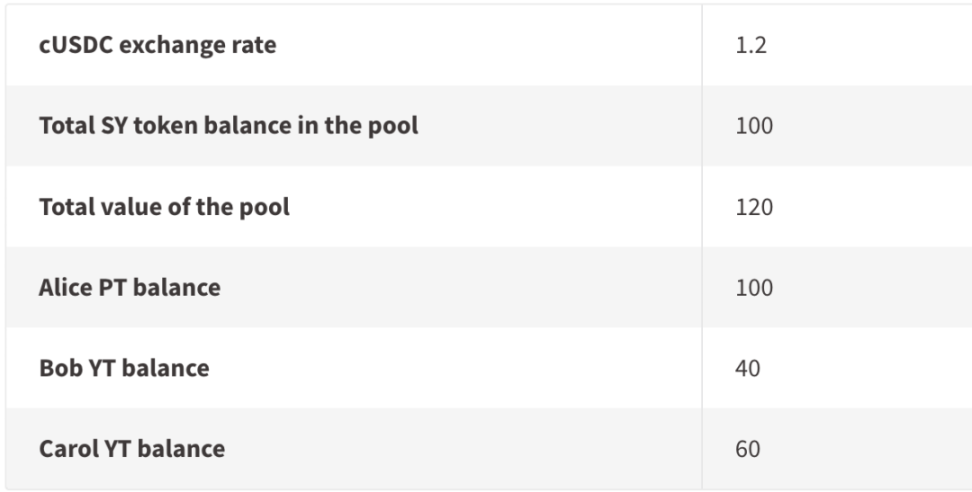This screenshot has height=492, width=972.
Task: Select Total SY token balance in the pool
Action: [229, 125]
